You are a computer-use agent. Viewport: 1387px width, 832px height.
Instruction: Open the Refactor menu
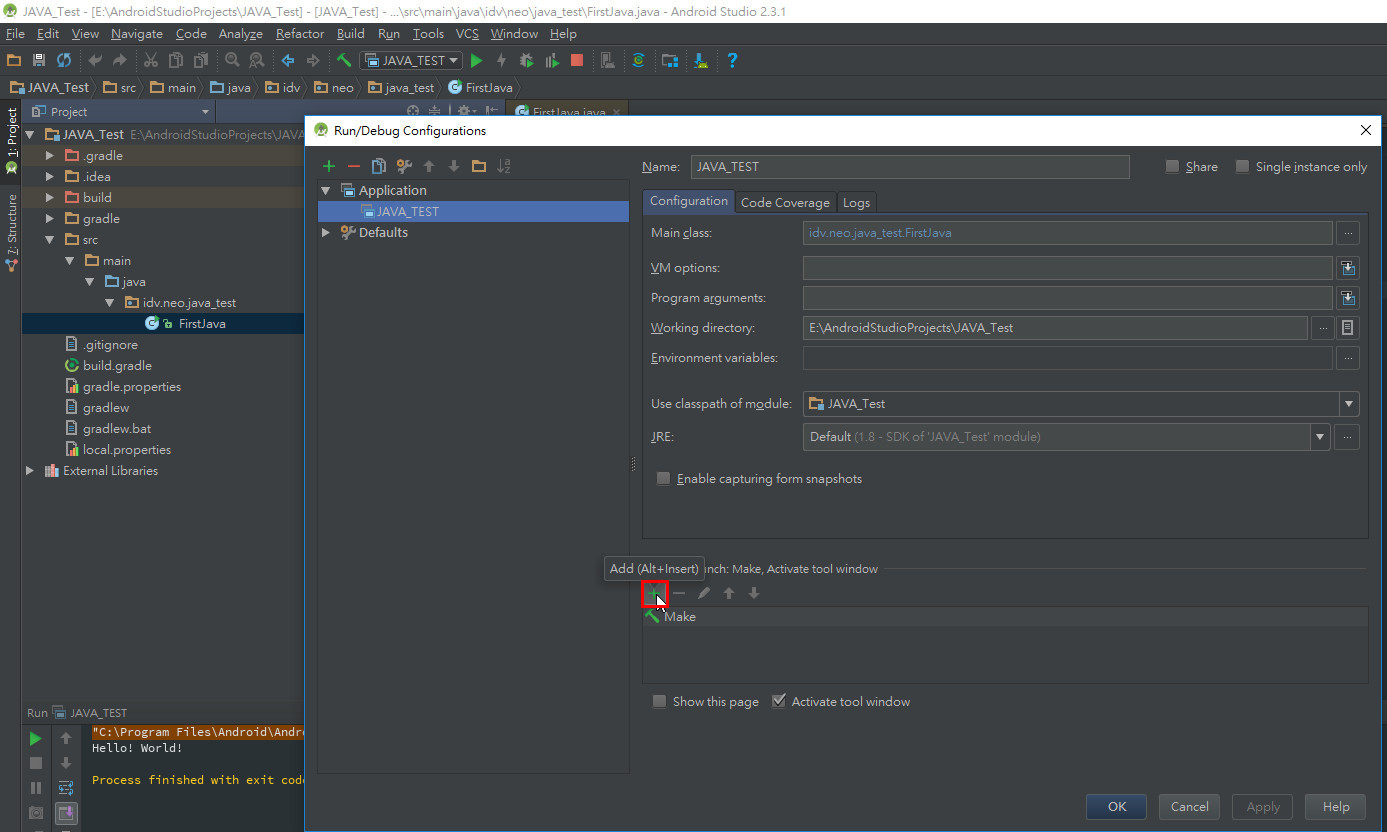coord(300,34)
